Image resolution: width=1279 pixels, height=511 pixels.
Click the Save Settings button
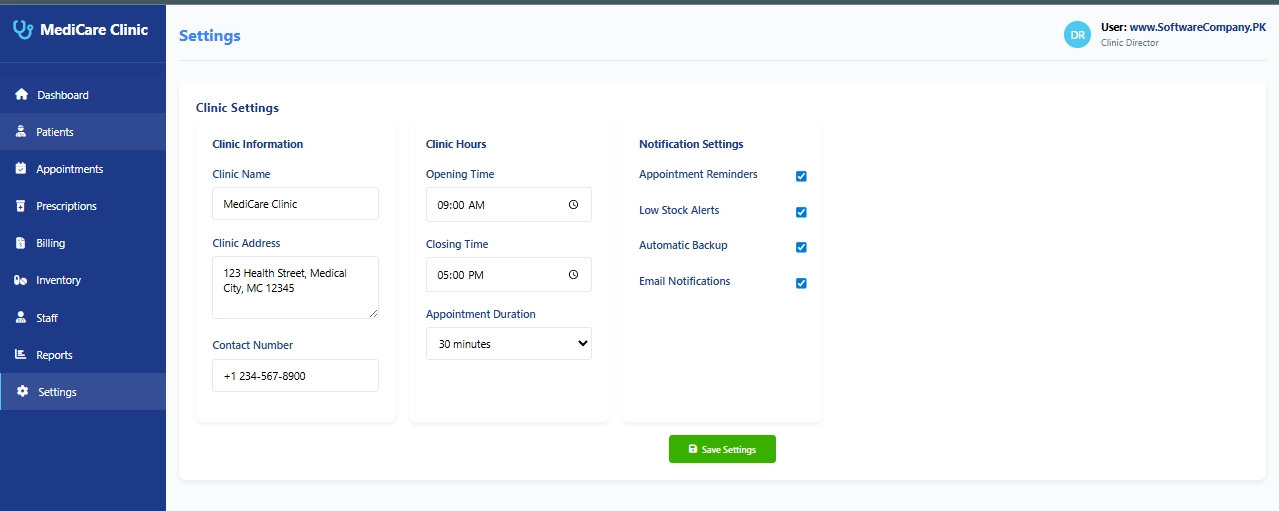722,449
